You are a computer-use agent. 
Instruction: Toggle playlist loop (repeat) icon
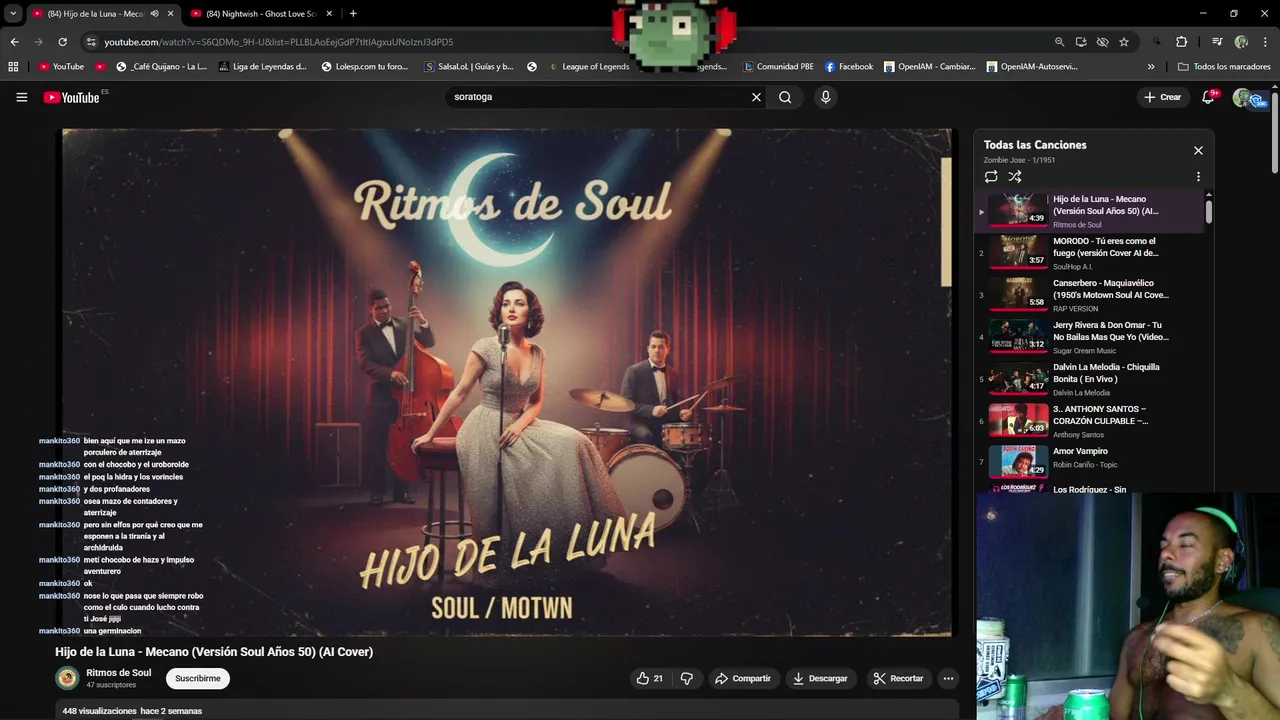[x=991, y=176]
